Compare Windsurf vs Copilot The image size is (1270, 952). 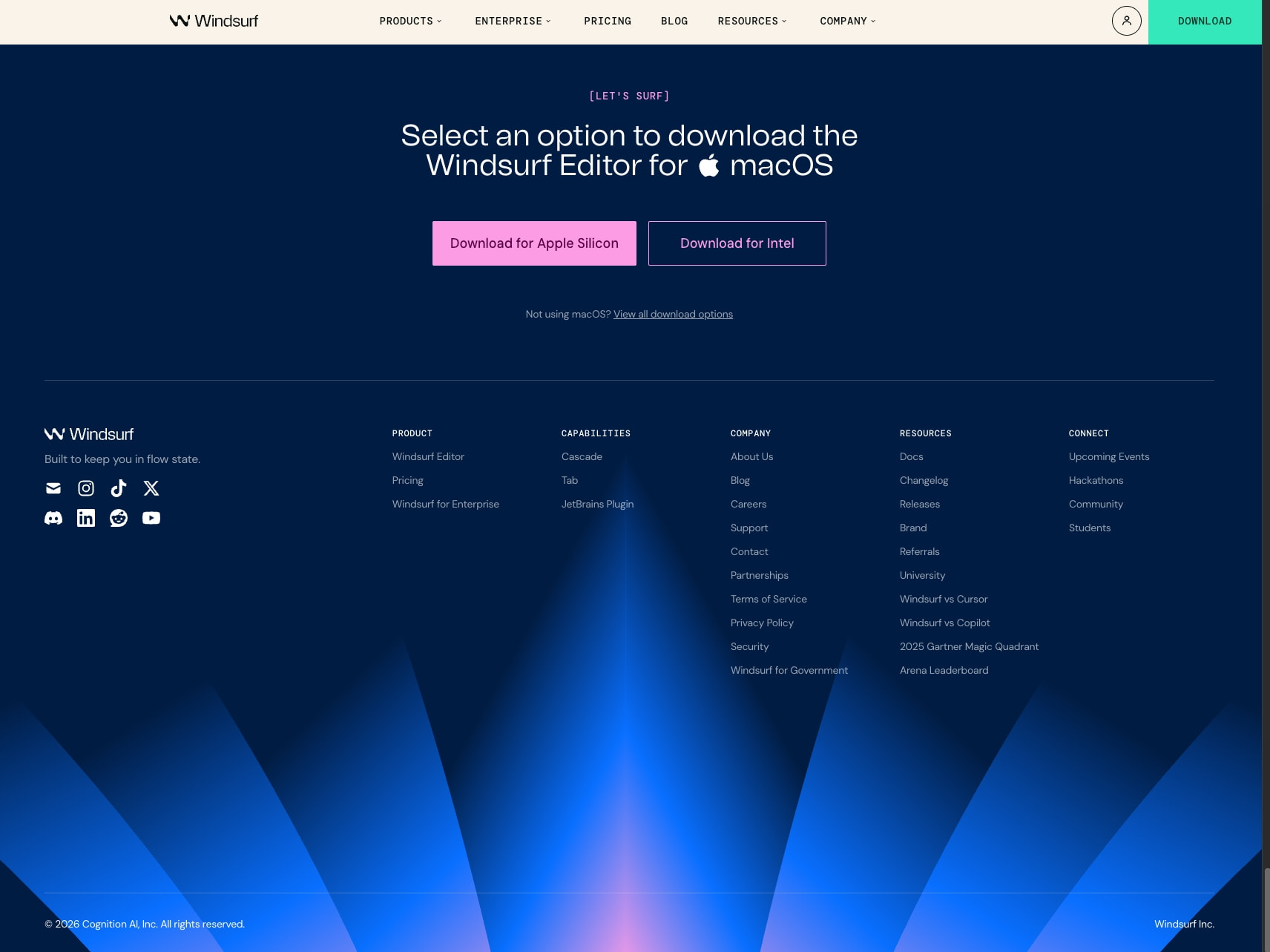pyautogui.click(x=944, y=623)
